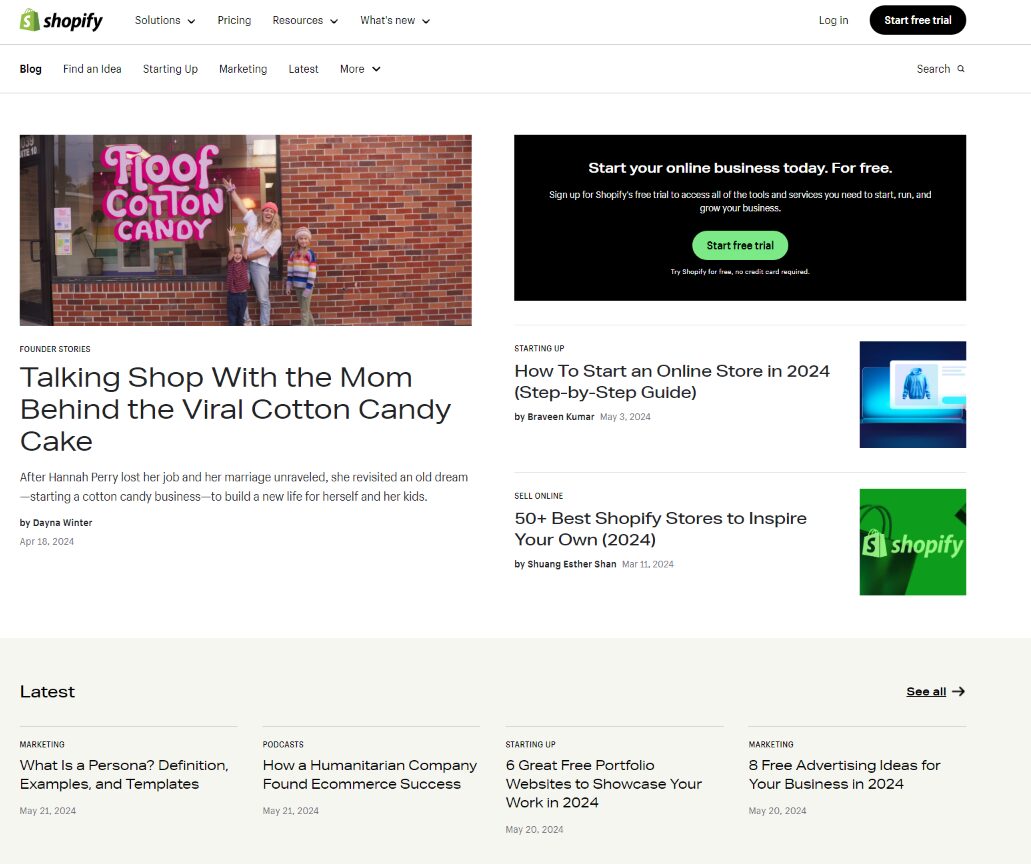Expand the What's new menu
1031x864 pixels.
coord(395,20)
